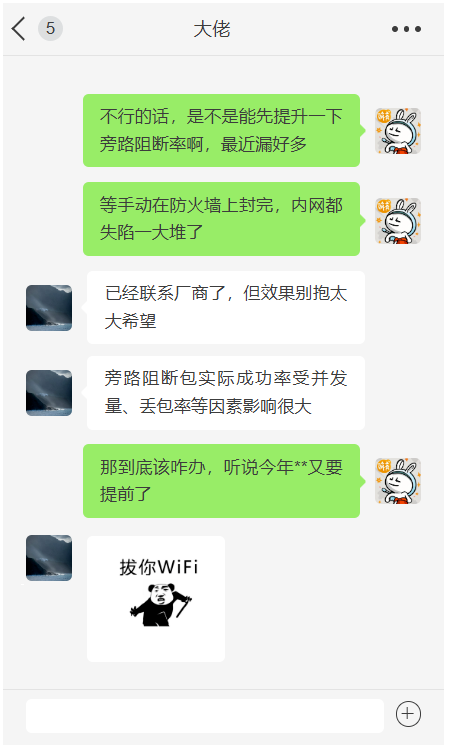The image size is (449, 747).
Task: Click the 拔你WiFi caption text on sticker
Action: point(159,567)
